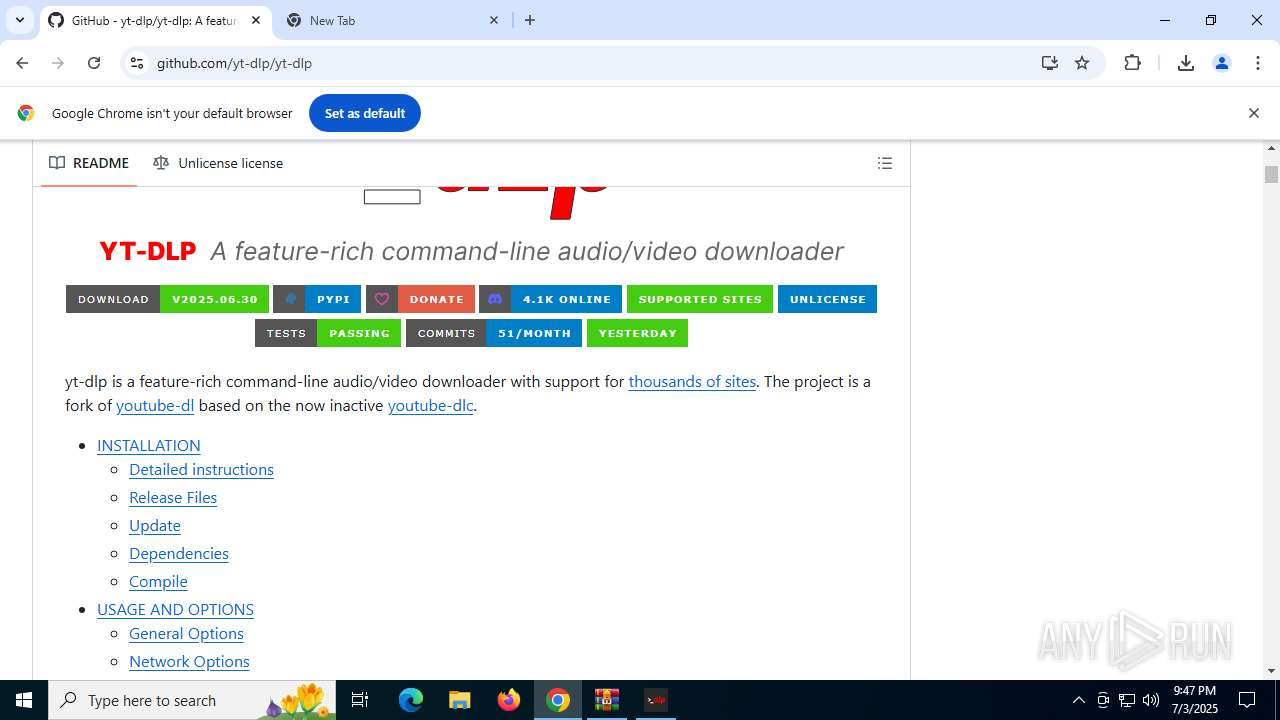Viewport: 1280px width, 720px height.
Task: Click the page vertical scrollbar thumb
Action: tap(1271, 174)
